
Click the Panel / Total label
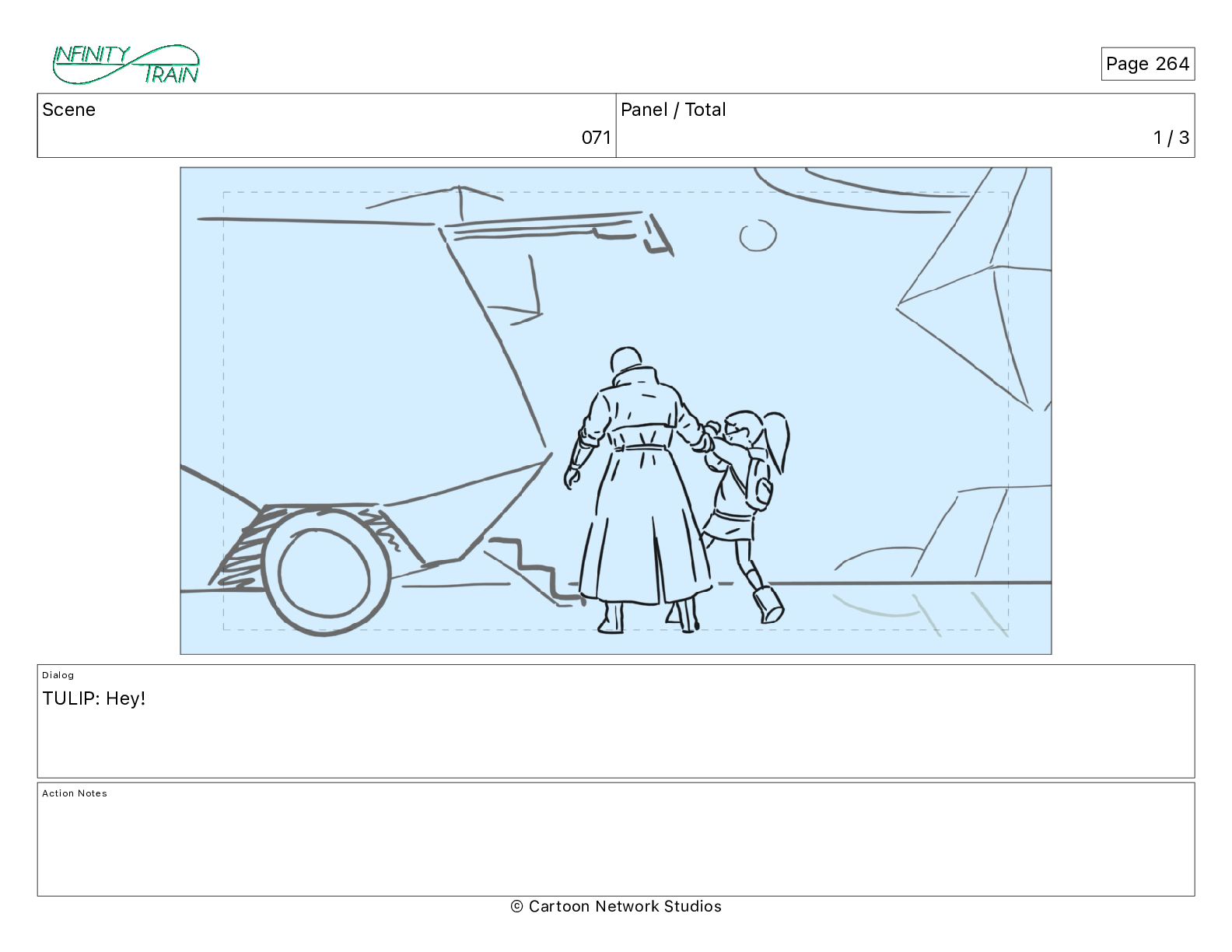point(674,110)
